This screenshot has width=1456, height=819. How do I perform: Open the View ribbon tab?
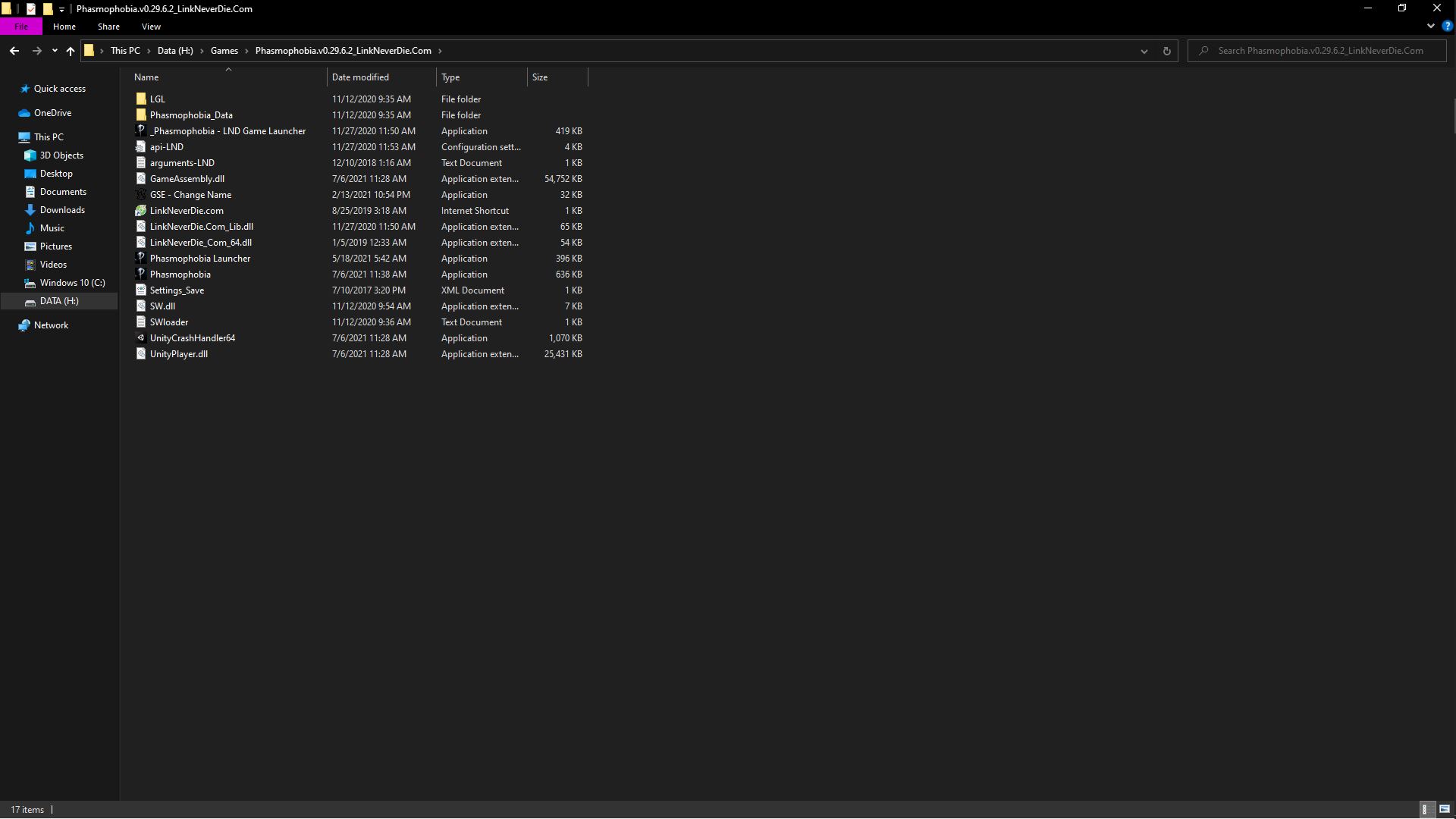pyautogui.click(x=151, y=27)
